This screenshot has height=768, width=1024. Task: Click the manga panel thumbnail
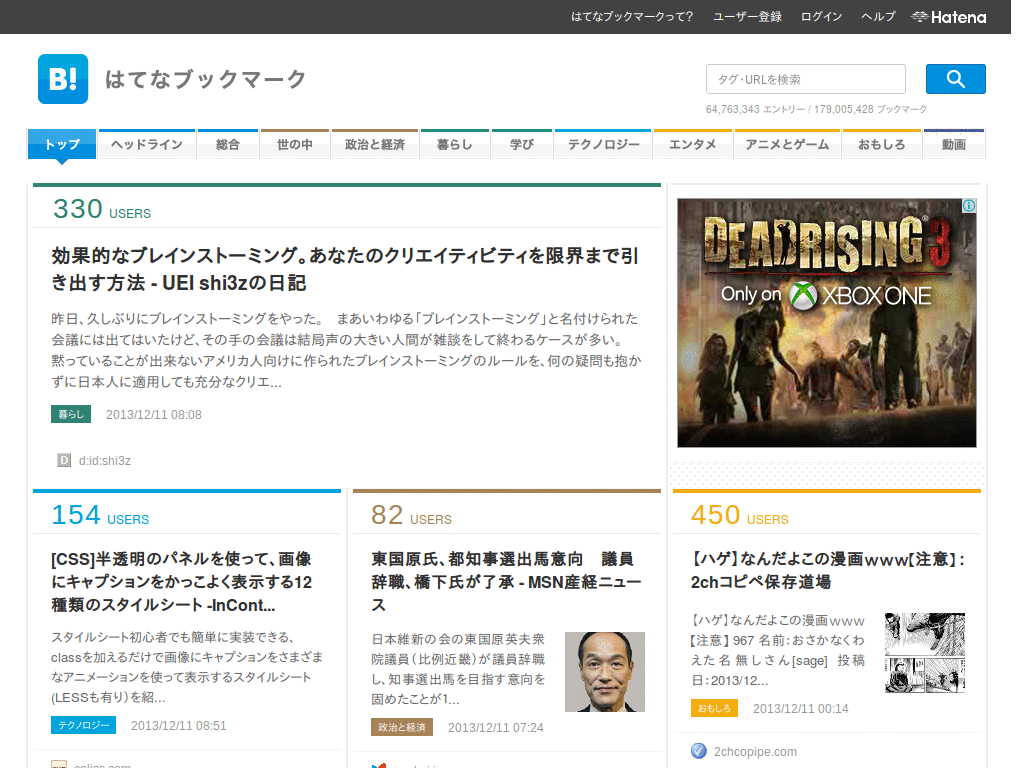click(x=925, y=652)
